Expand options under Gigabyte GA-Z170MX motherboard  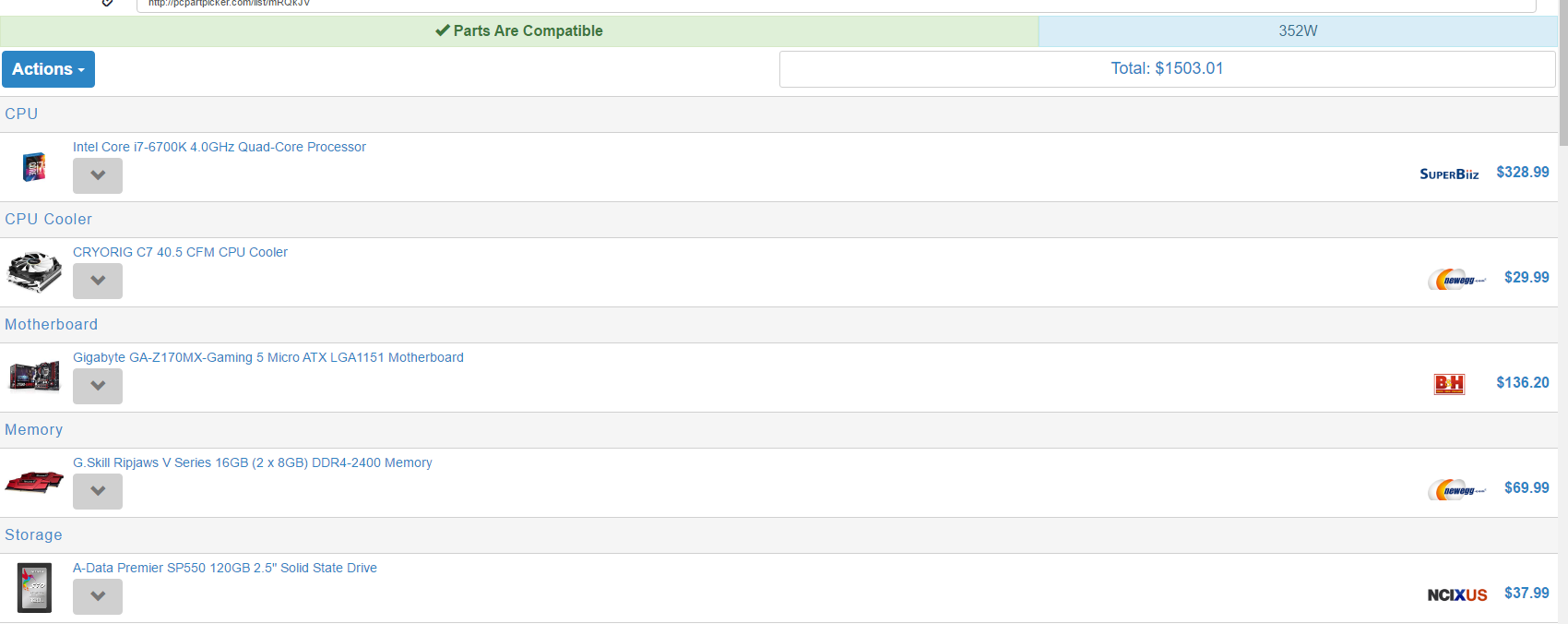coord(98,386)
